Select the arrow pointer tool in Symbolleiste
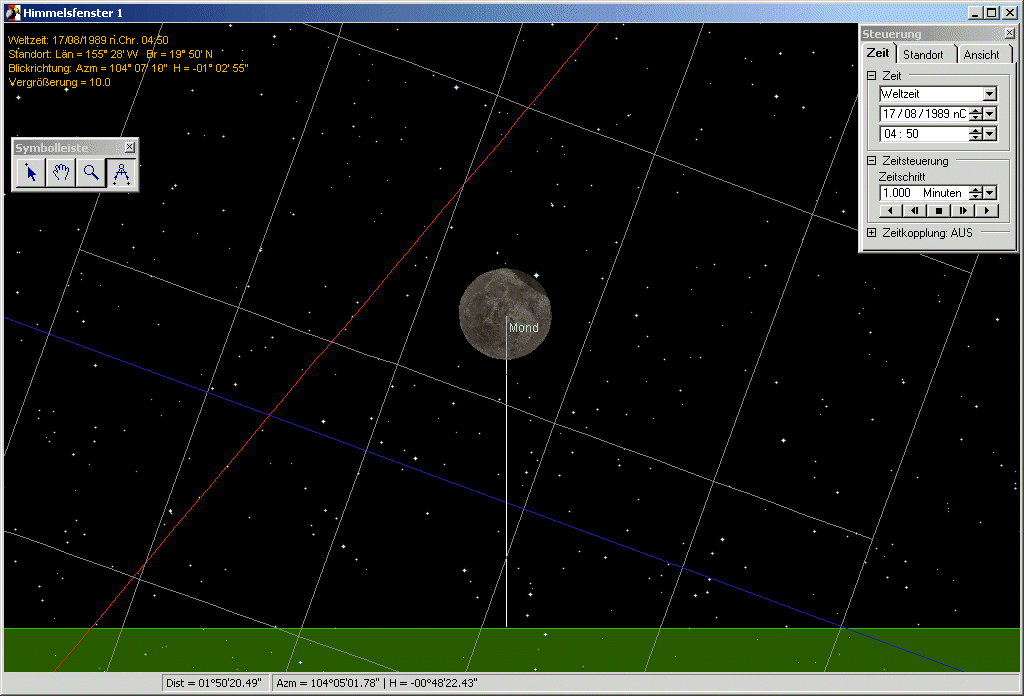 (x=31, y=173)
